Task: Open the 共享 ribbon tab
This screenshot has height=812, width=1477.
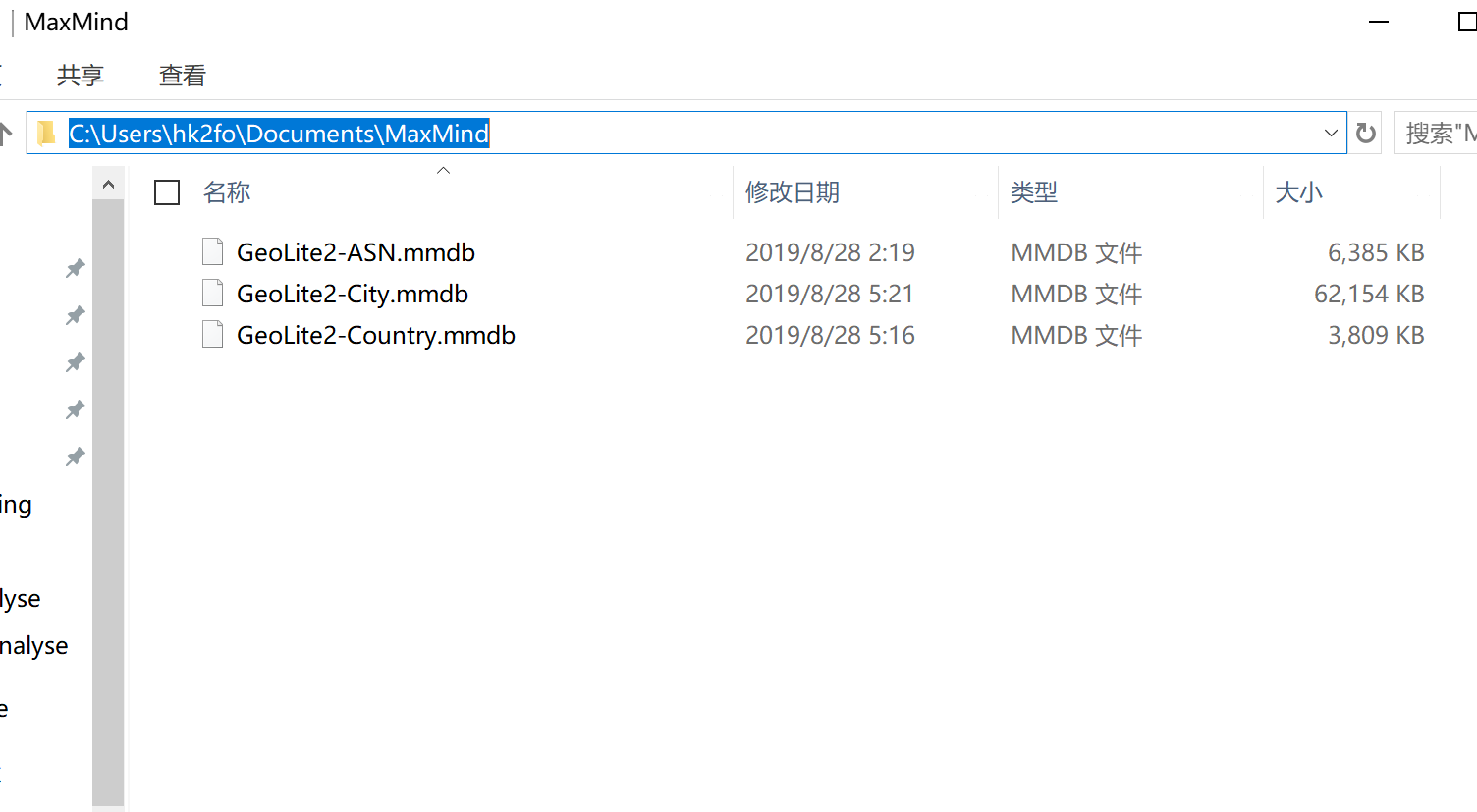Action: [80, 76]
